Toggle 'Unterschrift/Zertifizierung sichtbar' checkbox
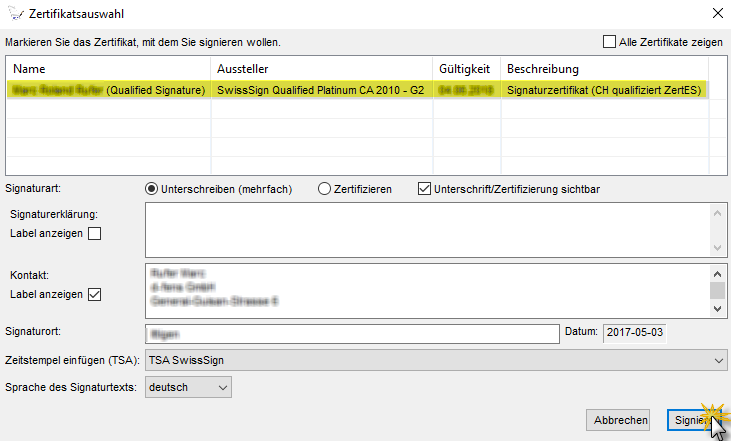Screen dimensions: 731x441 point(424,188)
